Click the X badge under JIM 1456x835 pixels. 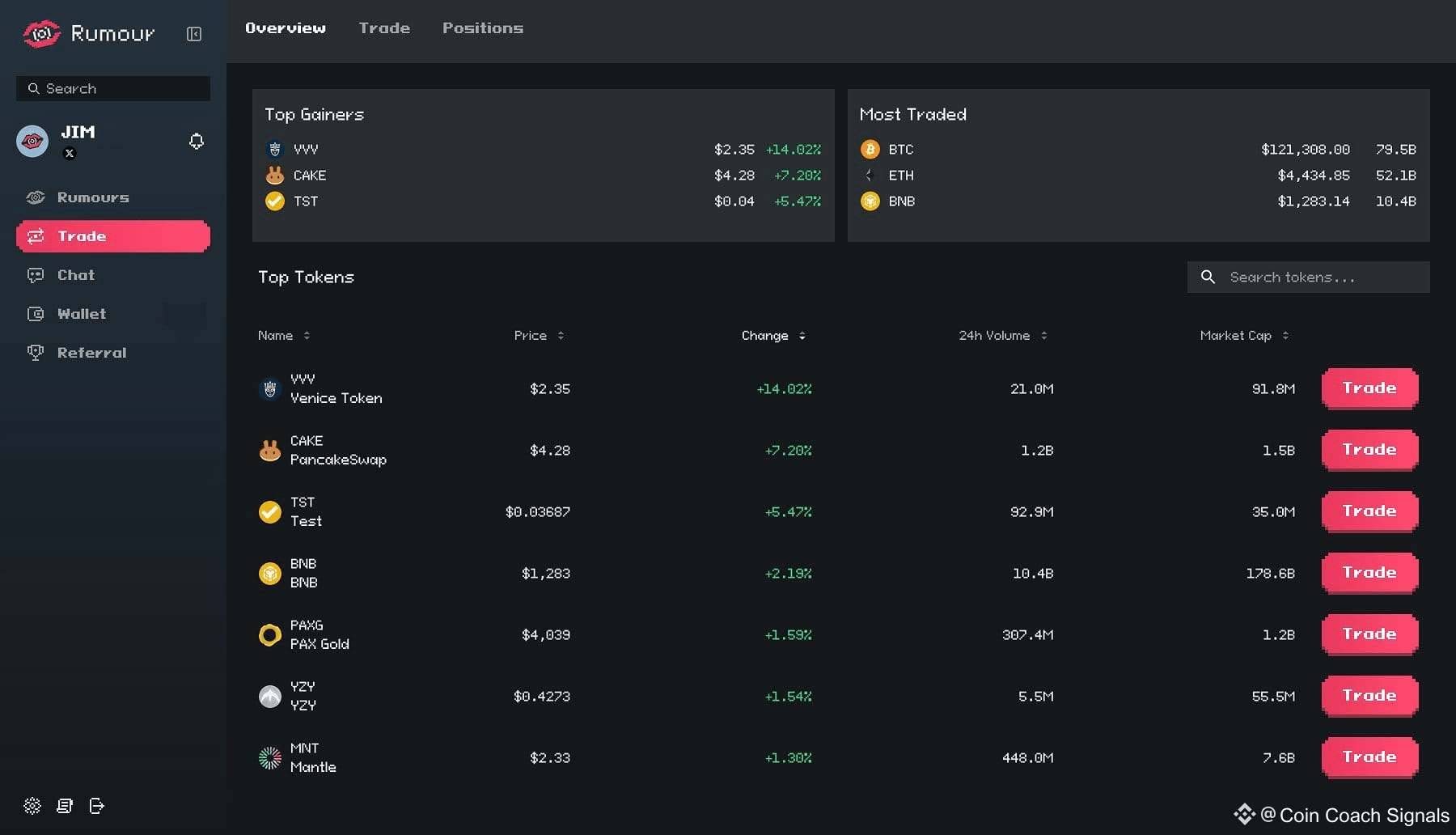(x=70, y=154)
